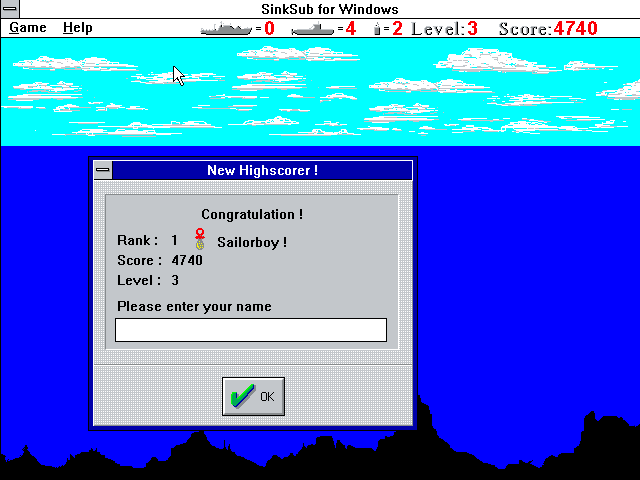Click the depth charge icon in status bar
Image resolution: width=640 pixels, height=480 pixels.
click(x=377, y=29)
